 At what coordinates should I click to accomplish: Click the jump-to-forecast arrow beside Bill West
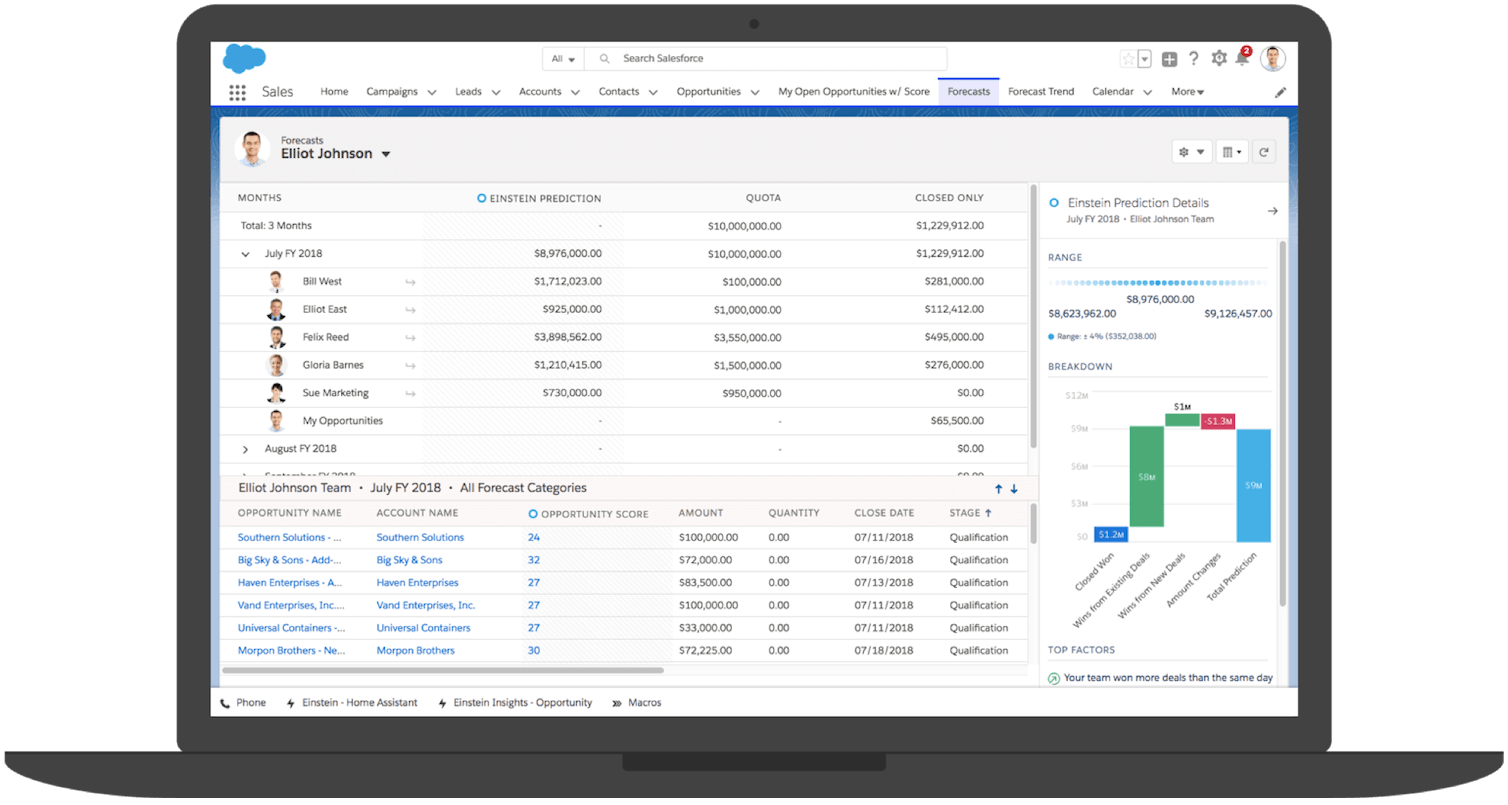coord(410,282)
